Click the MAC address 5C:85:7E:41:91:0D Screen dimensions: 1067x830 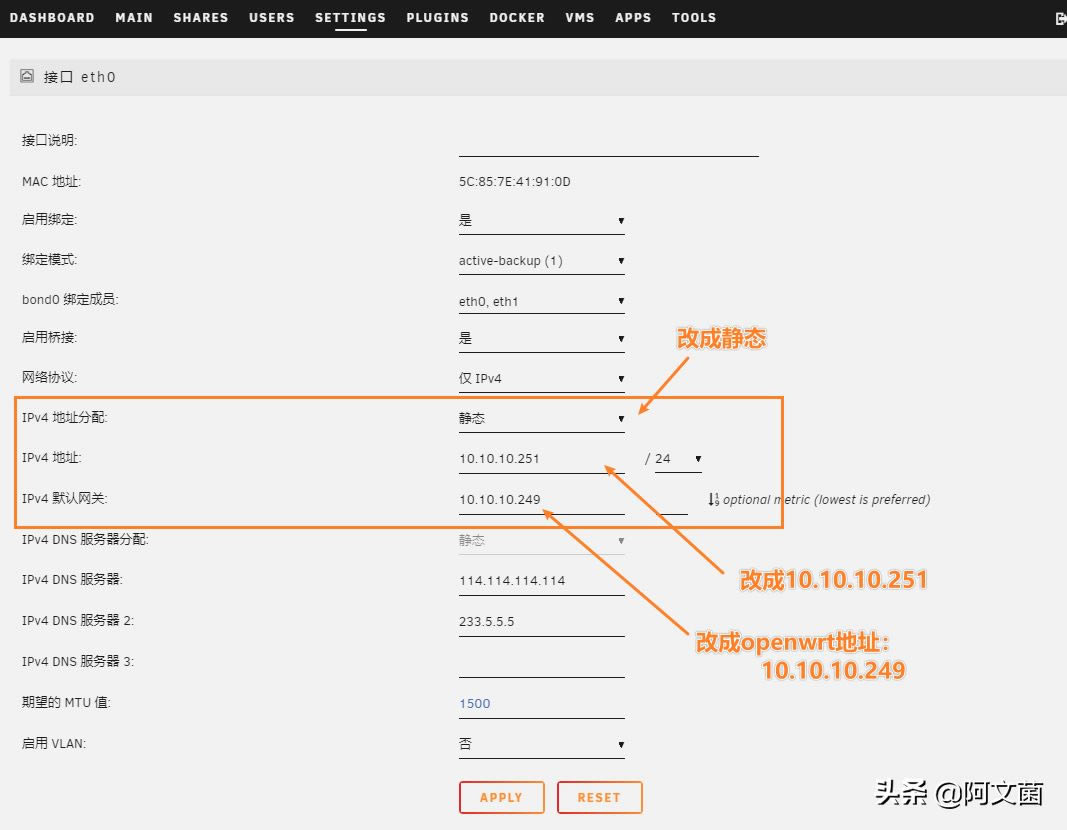pyautogui.click(x=514, y=182)
